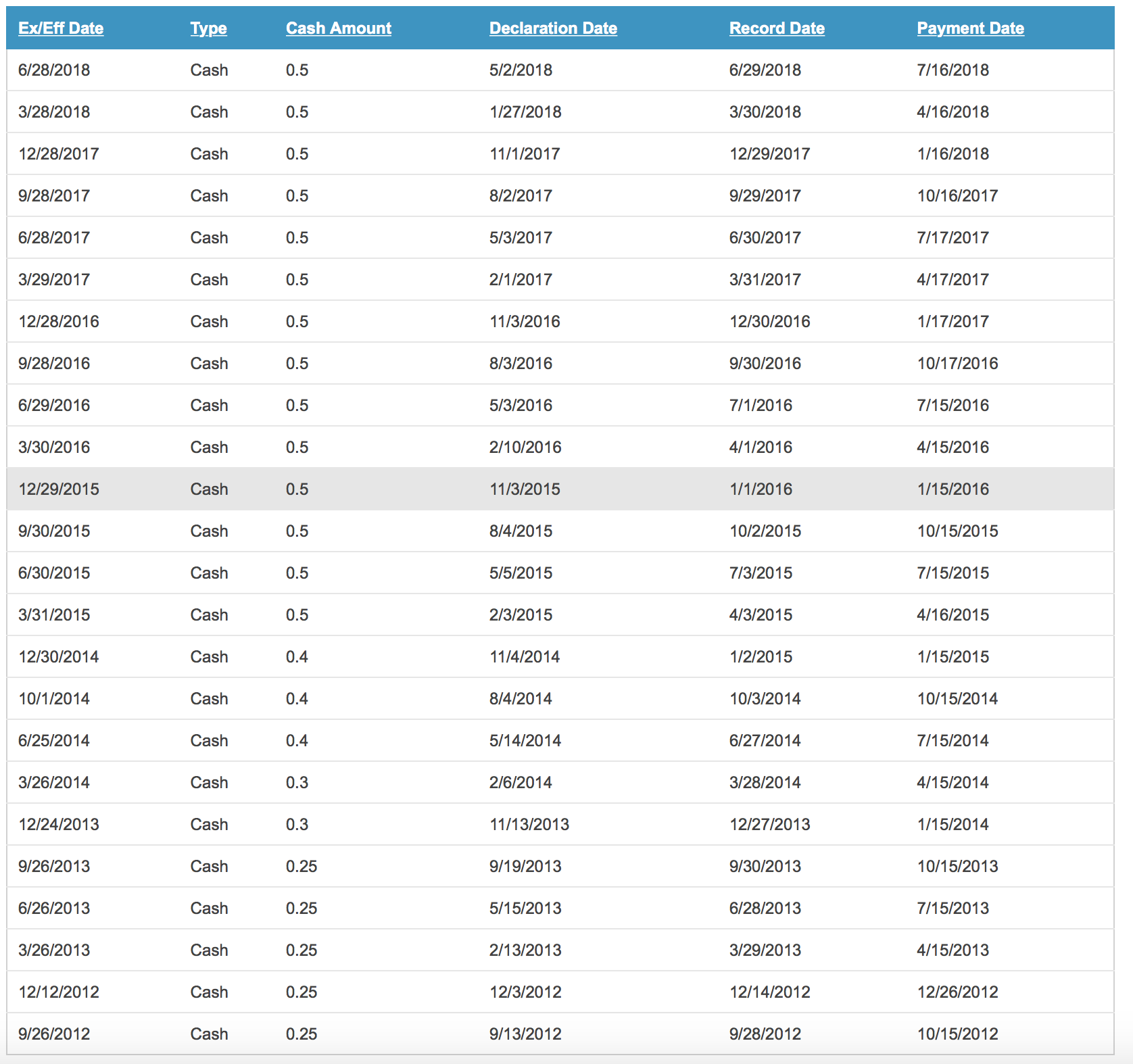
Task: Select the 6/28/2018 ex-date cell
Action: click(x=54, y=70)
